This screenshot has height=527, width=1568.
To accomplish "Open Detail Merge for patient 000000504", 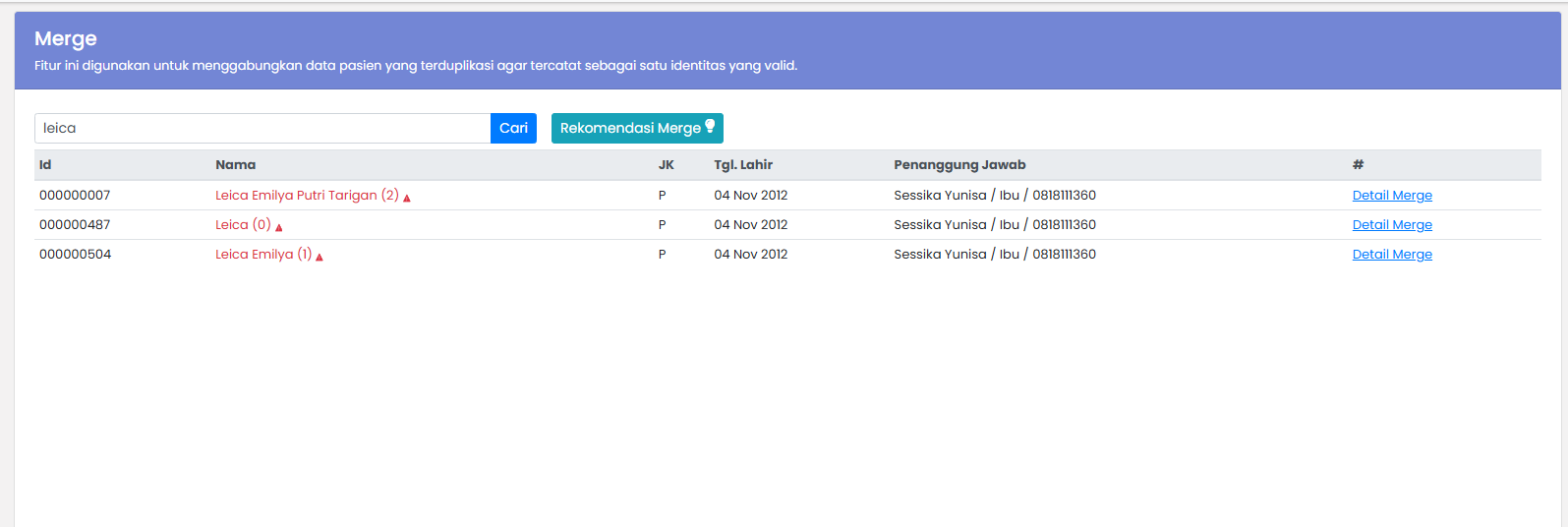I will [1392, 255].
